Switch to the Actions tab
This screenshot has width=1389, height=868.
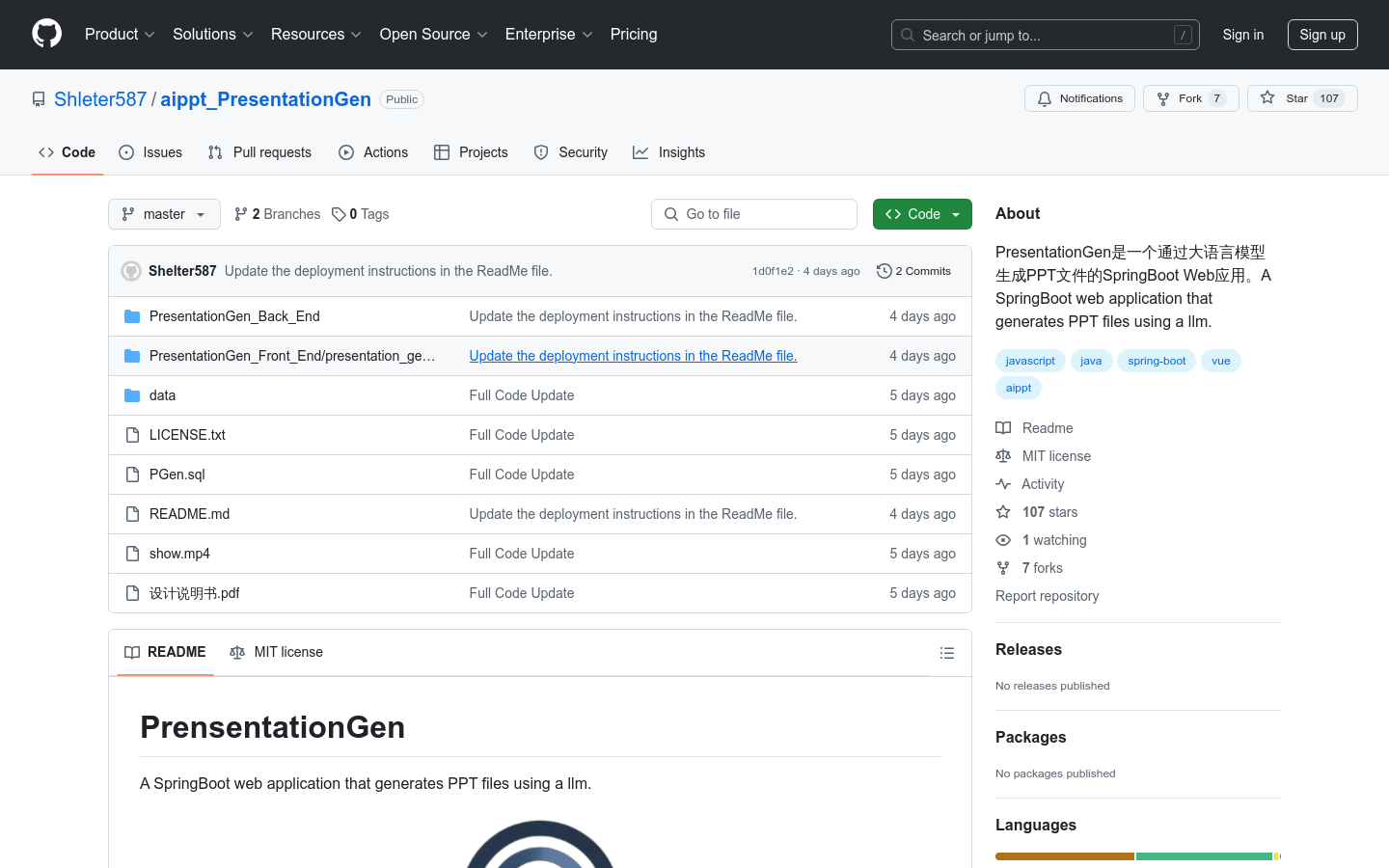pos(373,152)
